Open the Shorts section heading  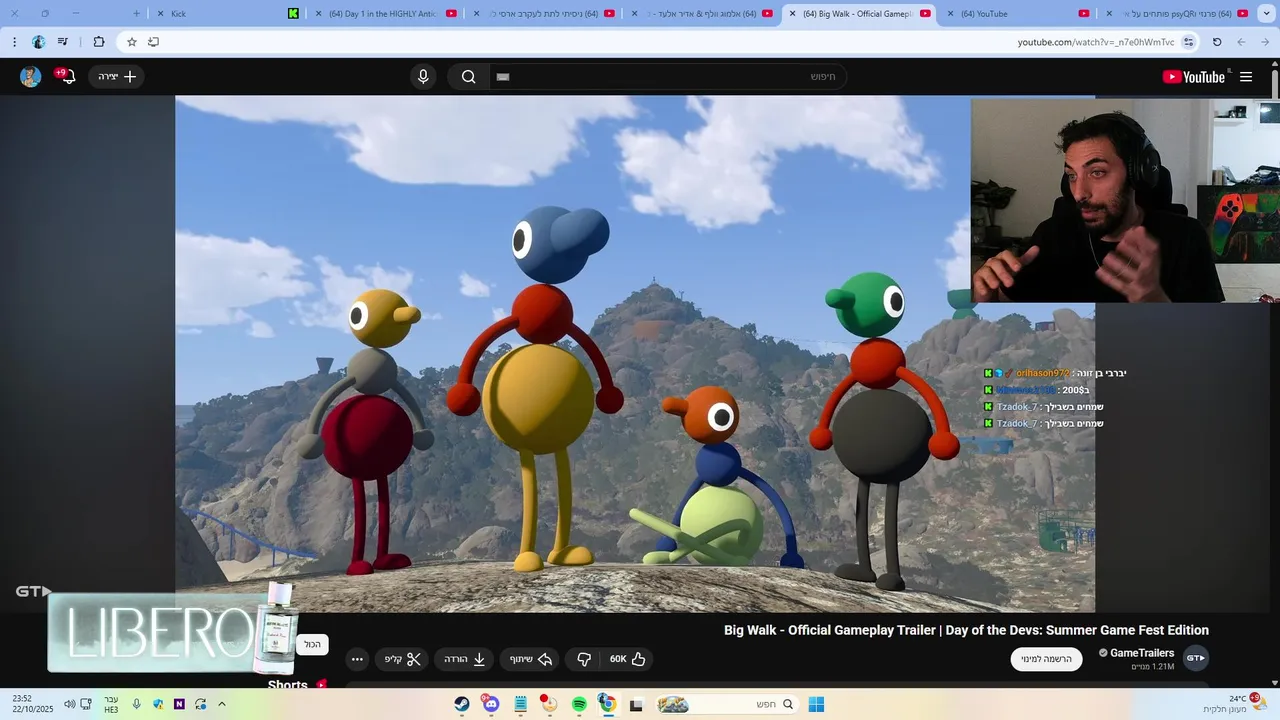click(x=288, y=685)
